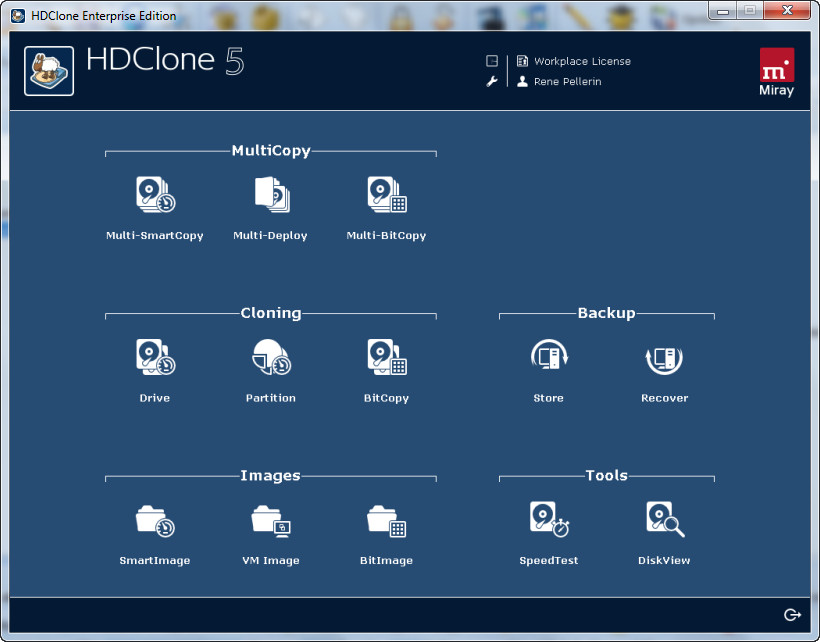Image resolution: width=820 pixels, height=642 pixels.
Task: Click the Multi-Deploy label
Action: tap(270, 235)
